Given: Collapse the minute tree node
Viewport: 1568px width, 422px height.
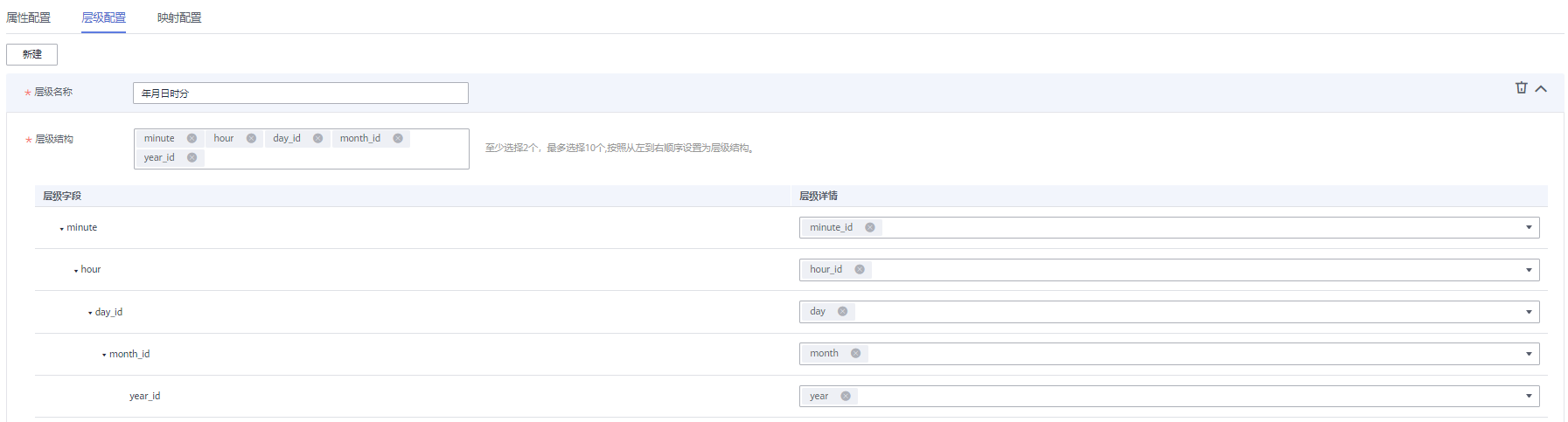Looking at the screenshot, I should pos(61,228).
